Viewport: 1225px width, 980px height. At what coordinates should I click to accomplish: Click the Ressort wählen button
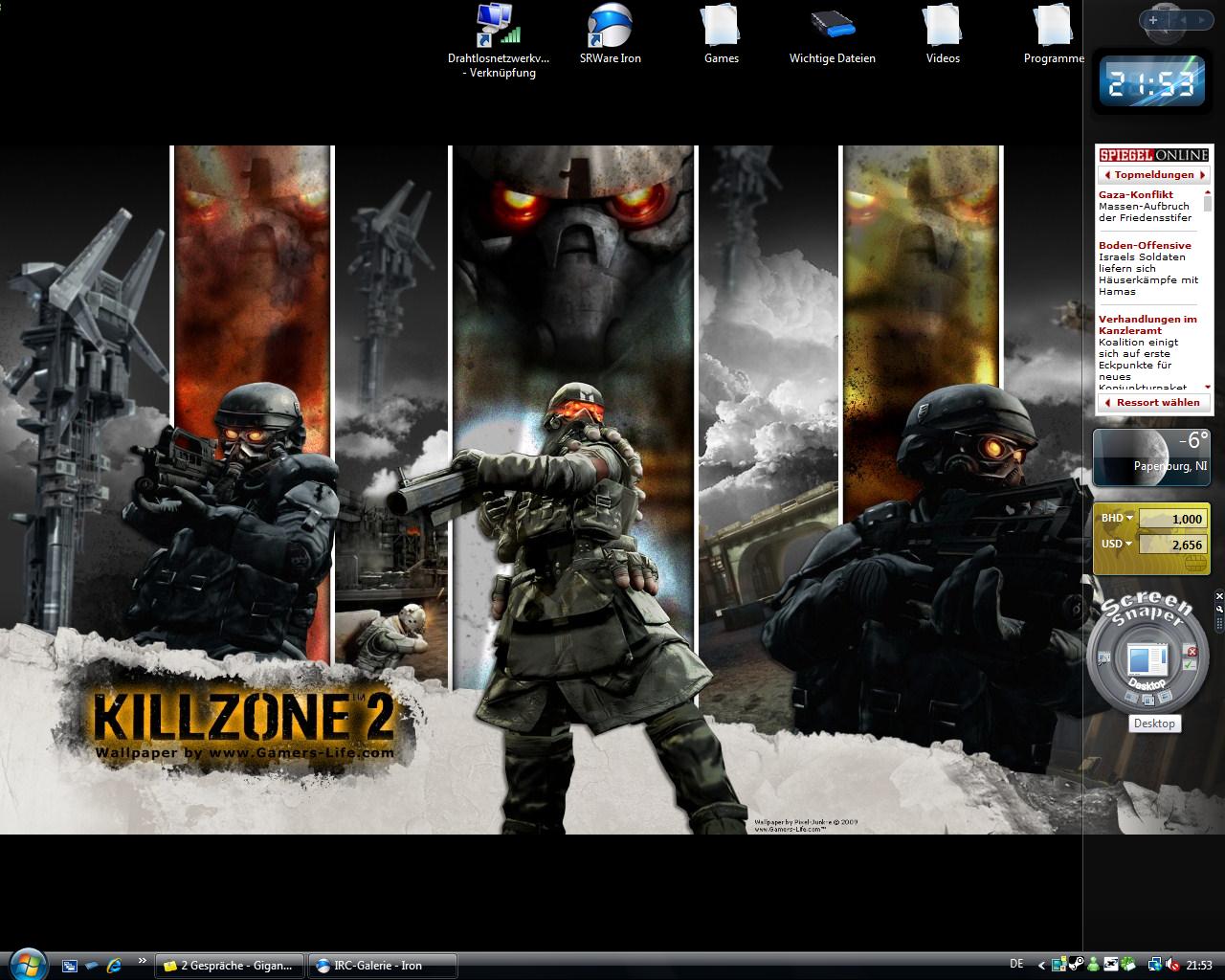pyautogui.click(x=1152, y=402)
